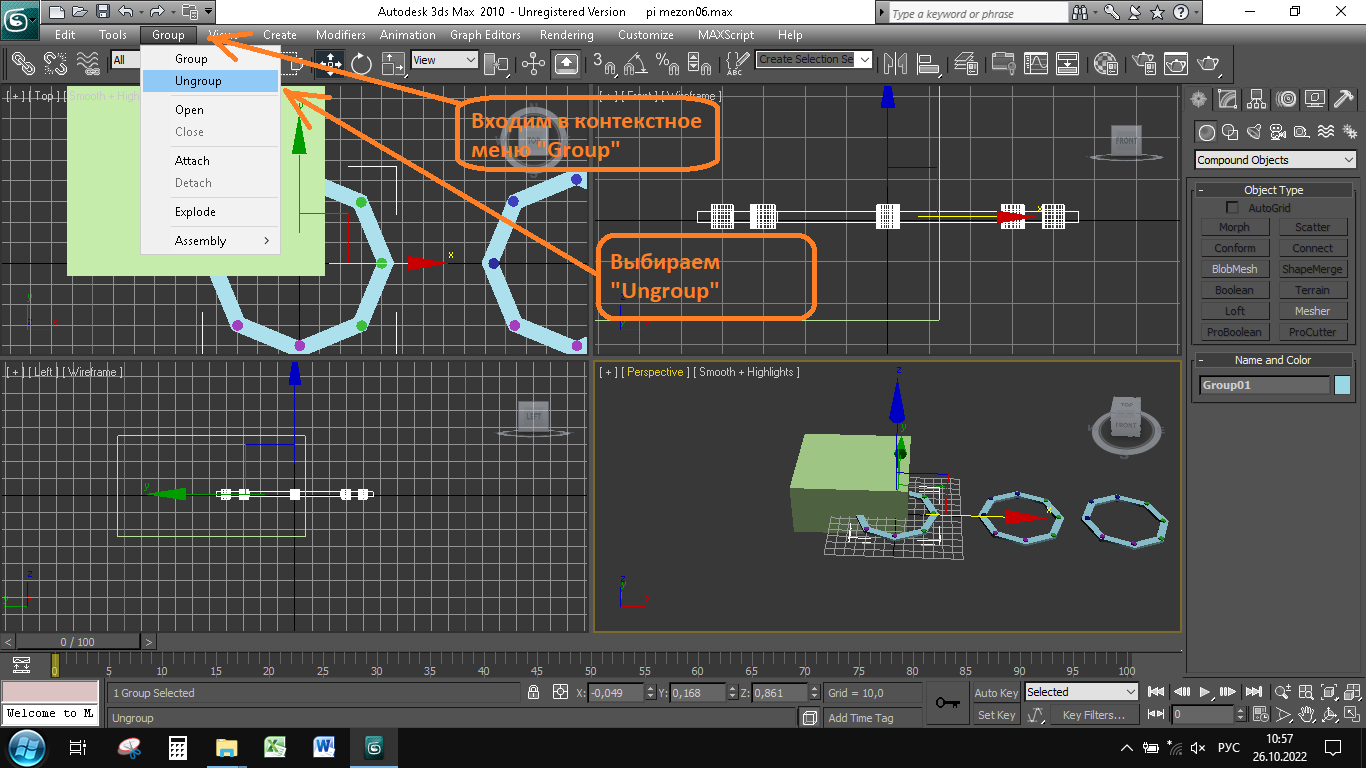The height and width of the screenshot is (768, 1366).
Task: Choose Attach in the Group menu
Action: [x=210, y=161]
